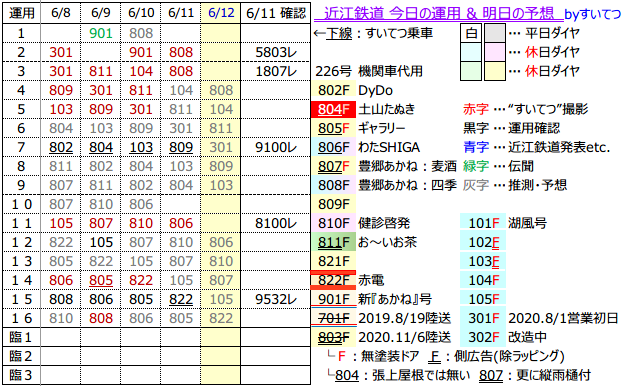The image size is (629, 386).
Task: Select the 822F 赤電 train cell
Action: [333, 280]
